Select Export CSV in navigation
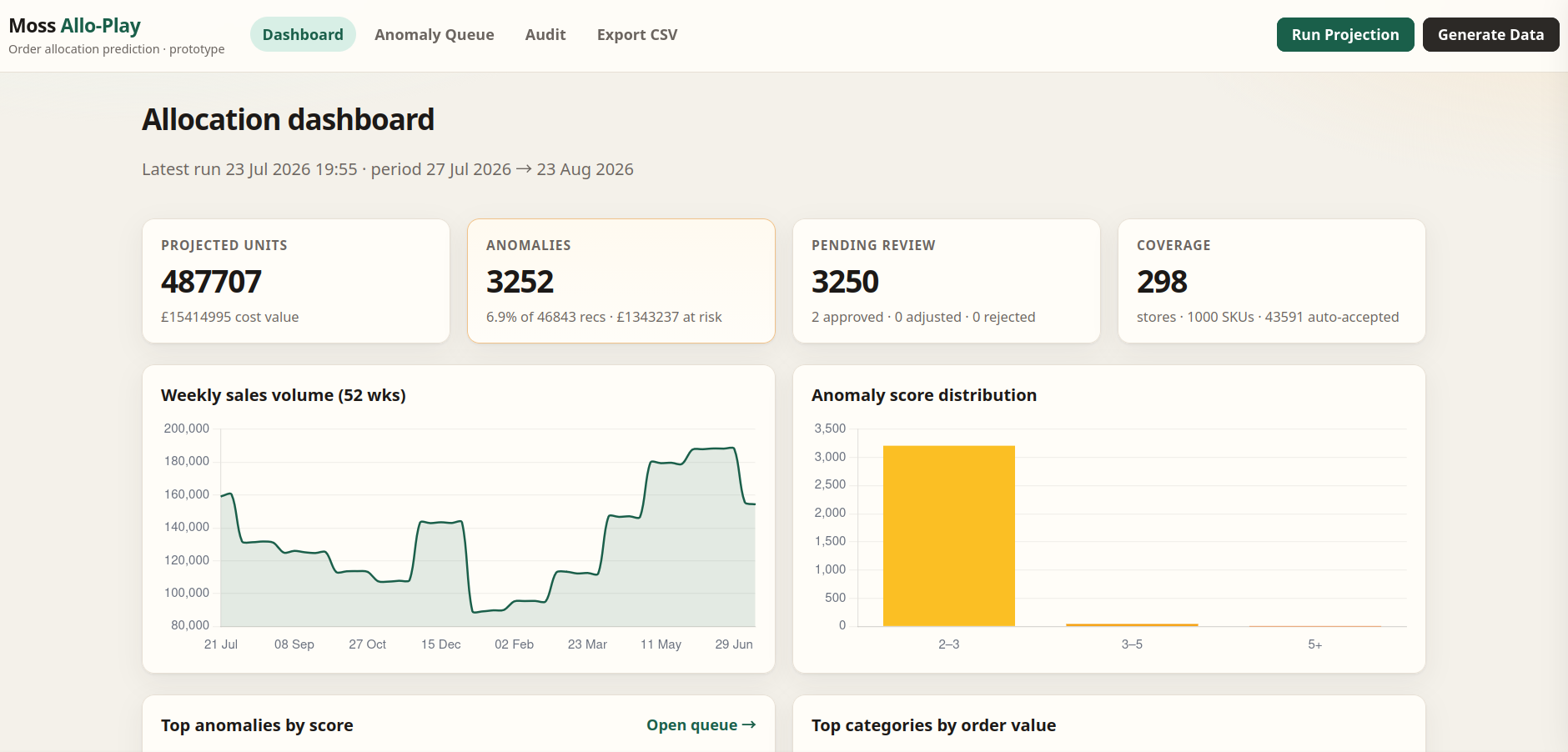Viewport: 1568px width, 752px height. (637, 34)
